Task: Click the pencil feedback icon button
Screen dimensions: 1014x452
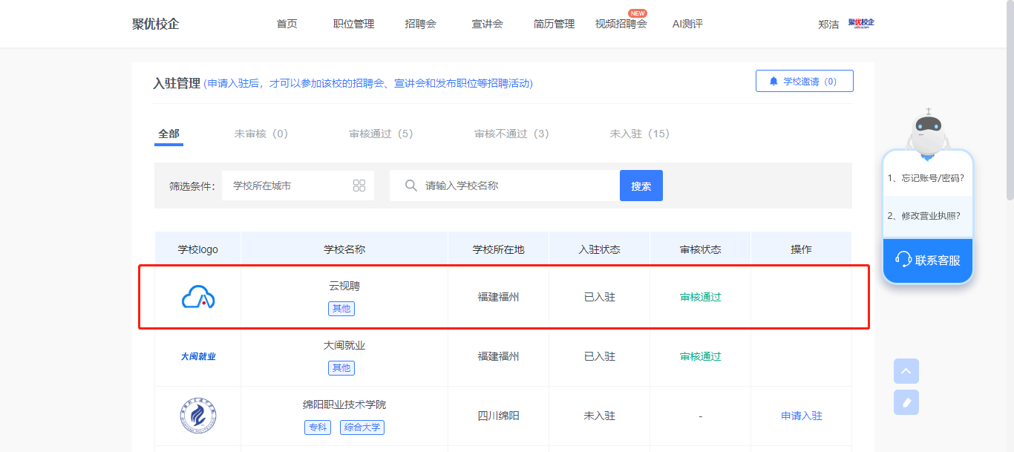Action: [x=906, y=402]
